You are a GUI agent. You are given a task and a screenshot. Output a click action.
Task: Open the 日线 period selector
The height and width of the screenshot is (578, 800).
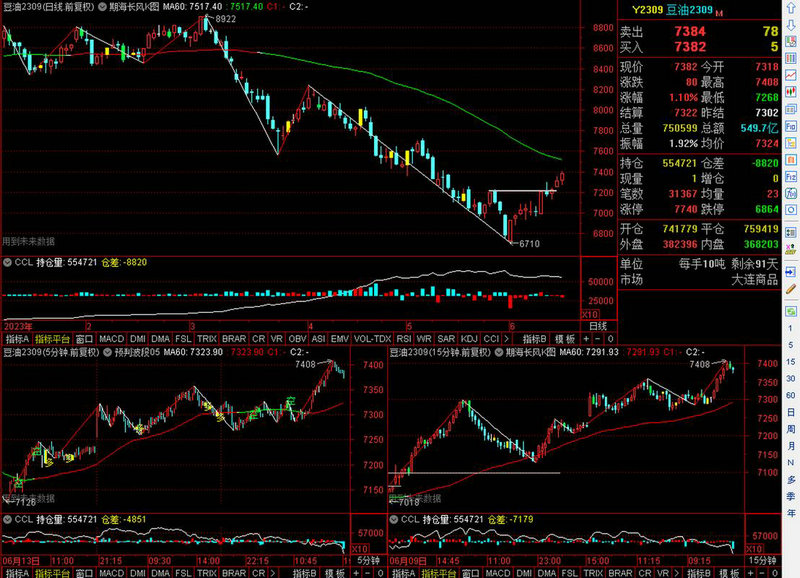click(596, 327)
